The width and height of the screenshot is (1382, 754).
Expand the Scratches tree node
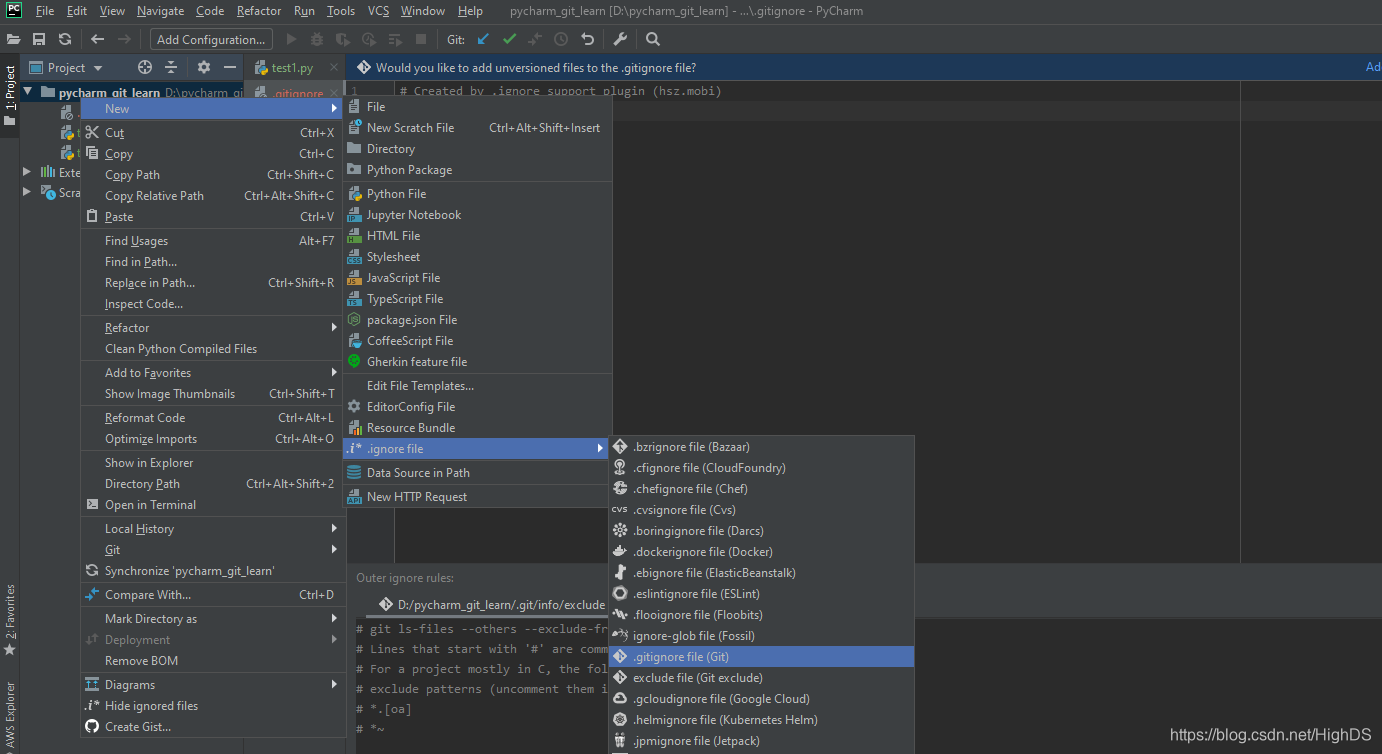click(x=27, y=192)
